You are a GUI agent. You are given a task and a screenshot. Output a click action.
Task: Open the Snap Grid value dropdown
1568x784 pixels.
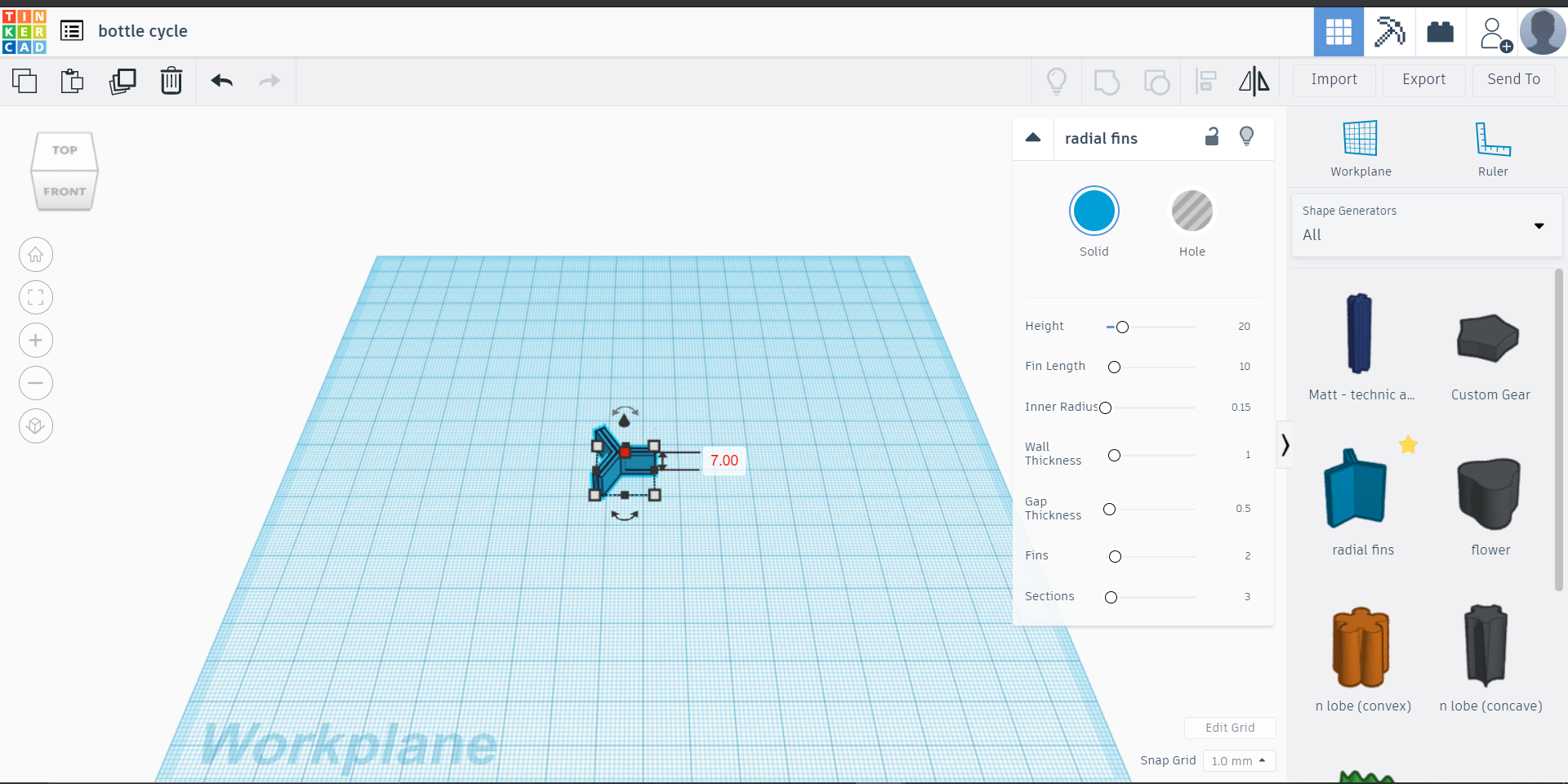tap(1239, 760)
